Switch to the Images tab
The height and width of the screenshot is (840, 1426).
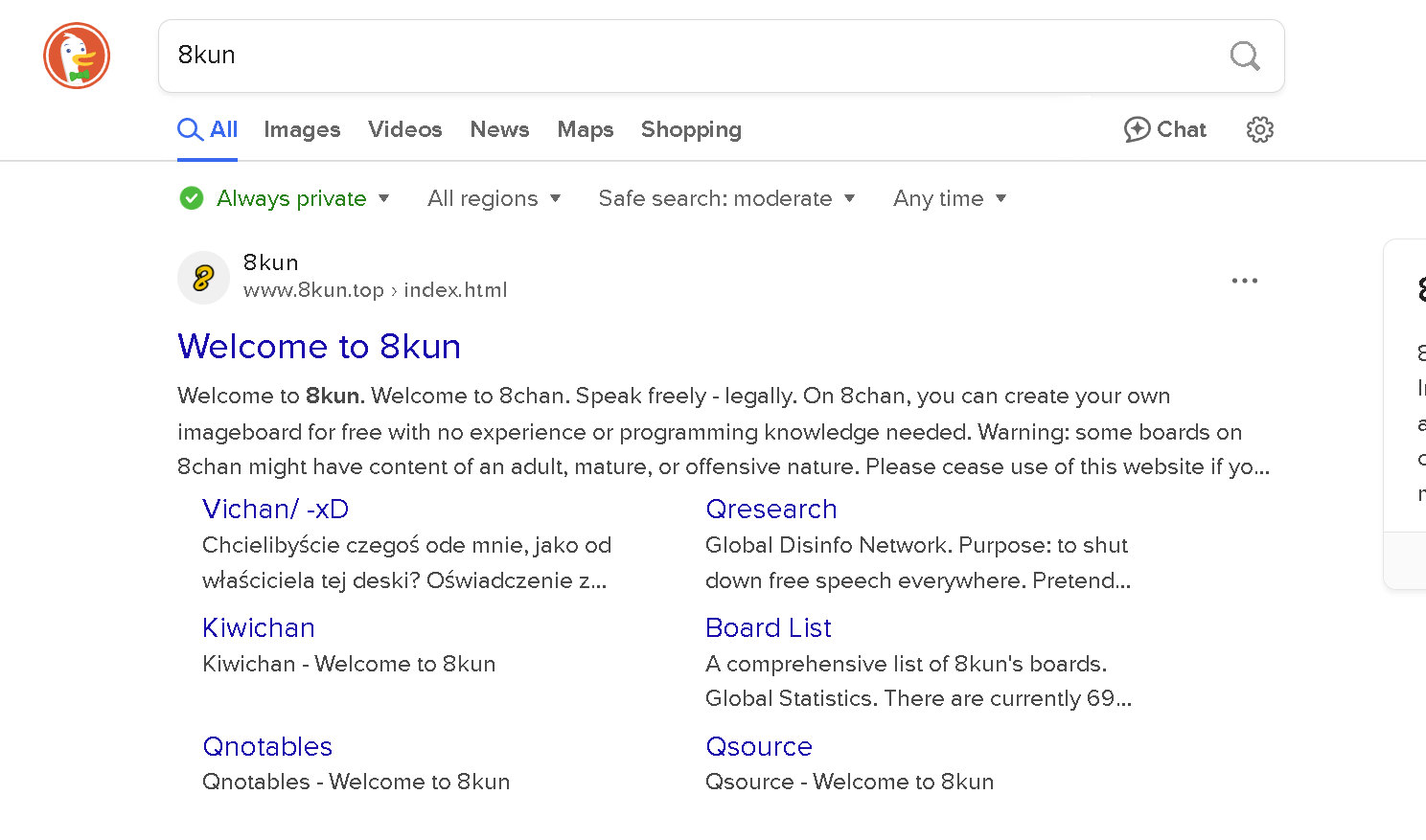click(302, 129)
